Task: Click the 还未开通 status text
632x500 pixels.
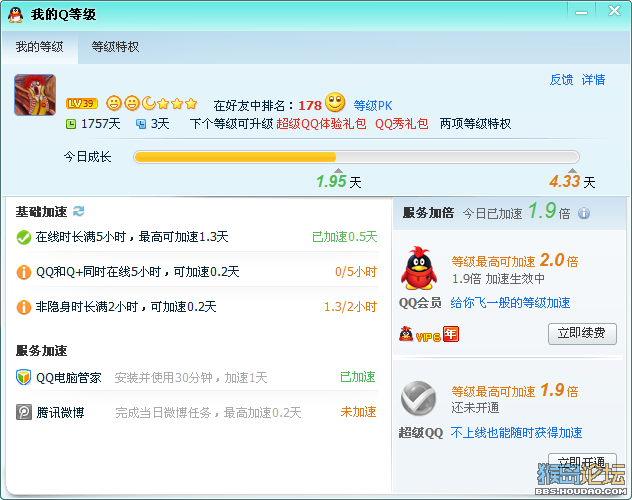Action: coord(475,408)
